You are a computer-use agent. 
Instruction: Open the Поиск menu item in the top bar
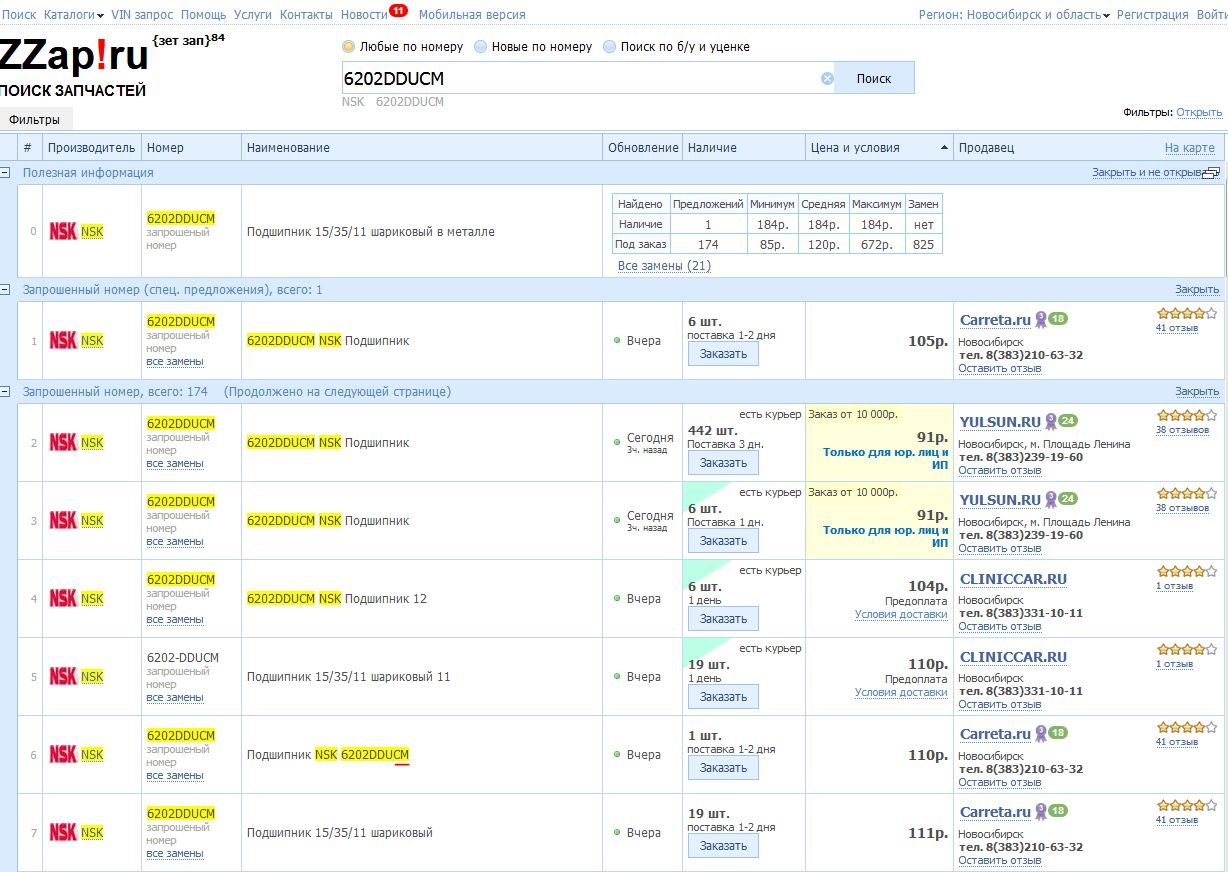click(19, 15)
